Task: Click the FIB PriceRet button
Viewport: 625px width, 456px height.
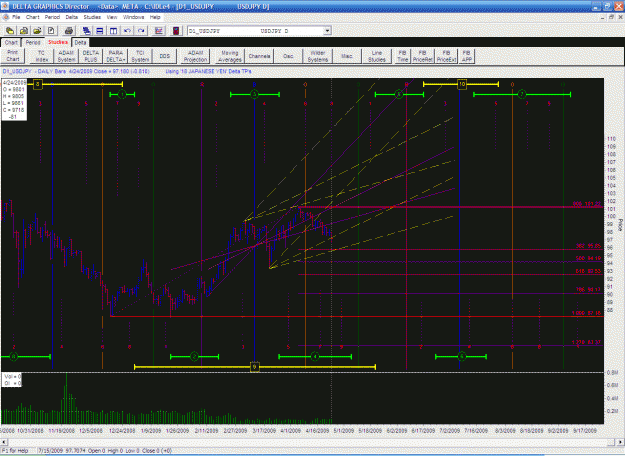Action: point(423,56)
